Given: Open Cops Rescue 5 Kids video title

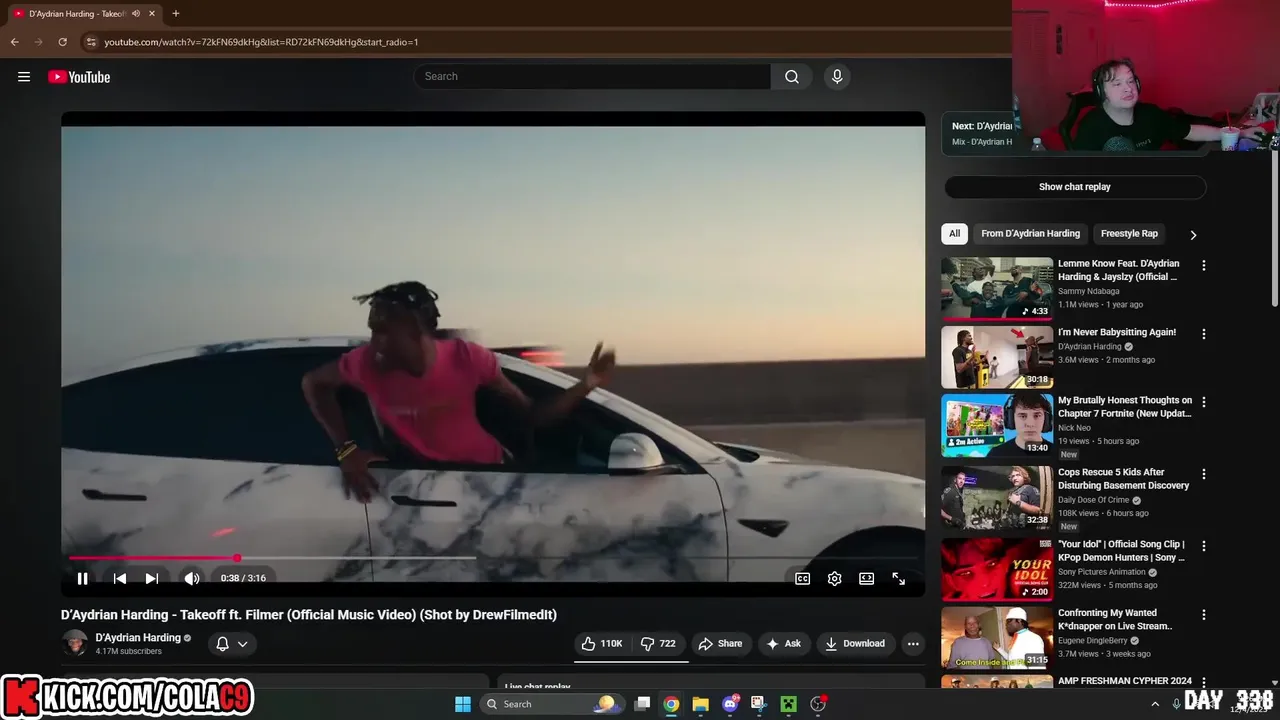Looking at the screenshot, I should click(1123, 479).
